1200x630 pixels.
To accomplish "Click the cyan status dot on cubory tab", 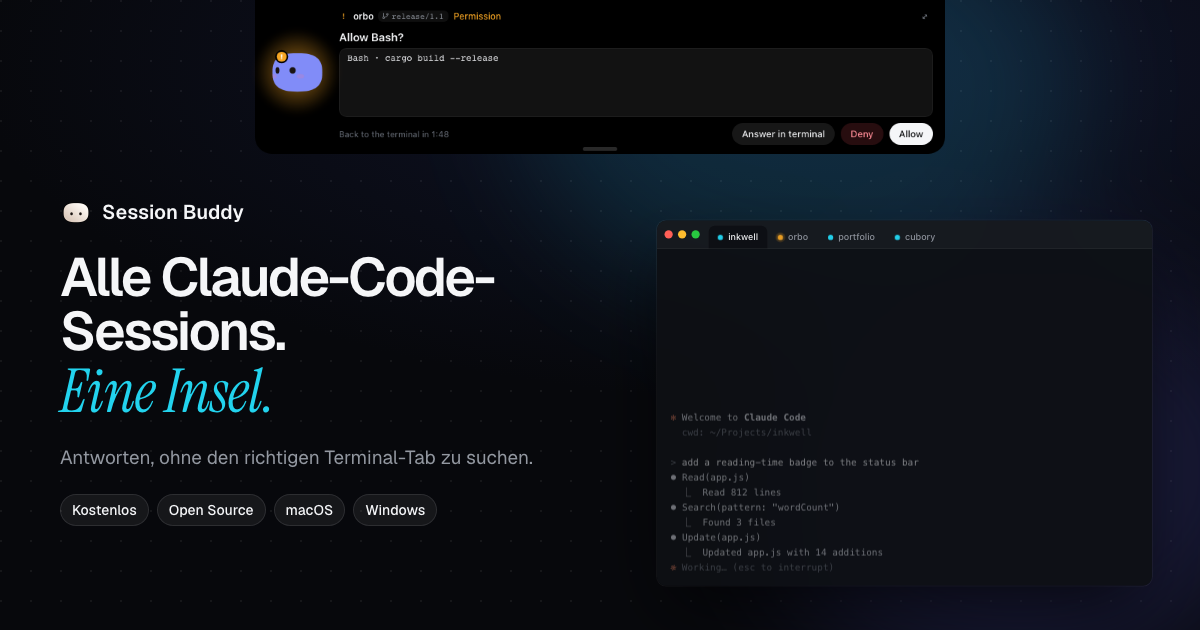I will tap(897, 237).
